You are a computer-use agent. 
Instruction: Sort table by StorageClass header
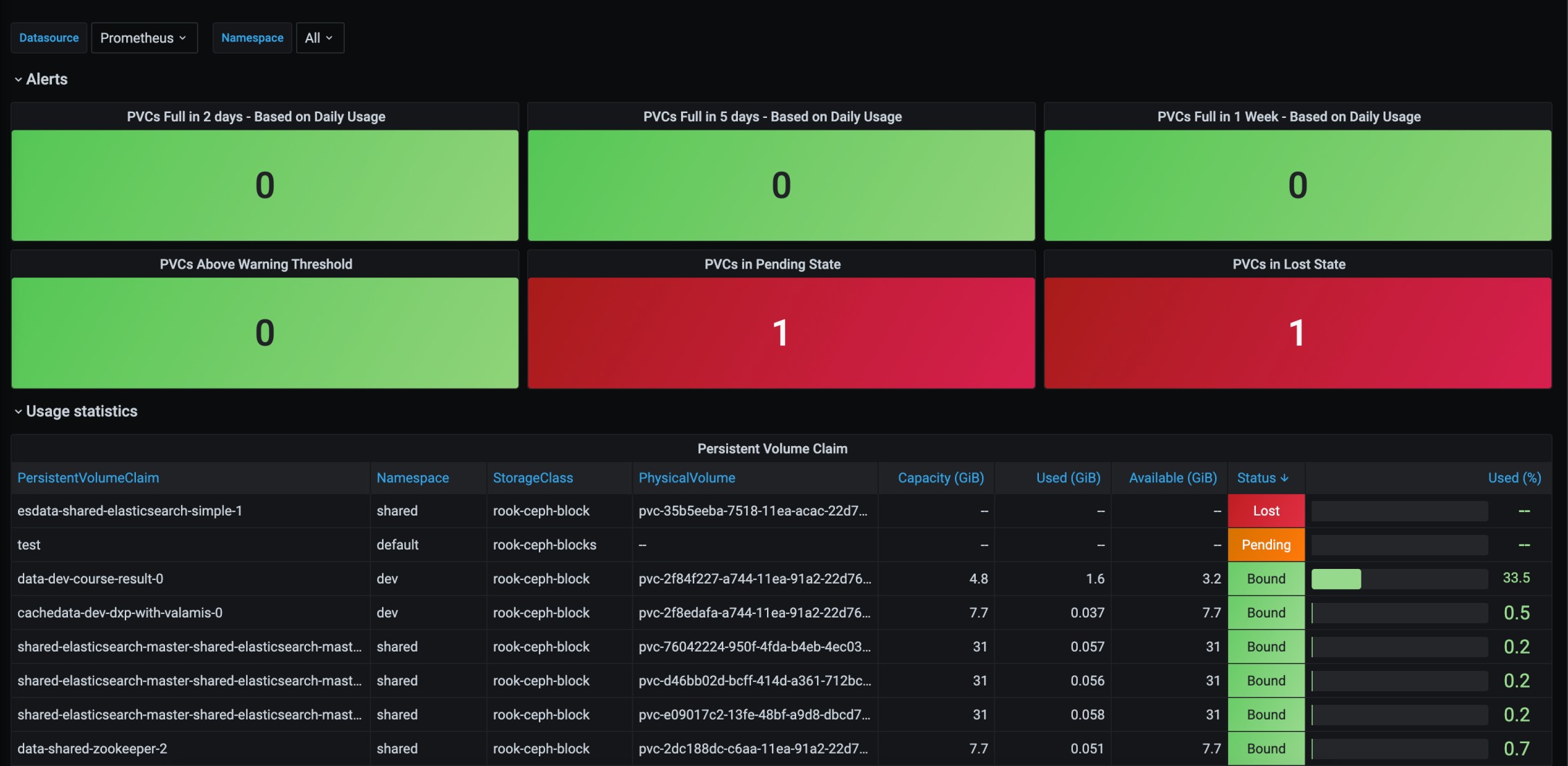533,478
